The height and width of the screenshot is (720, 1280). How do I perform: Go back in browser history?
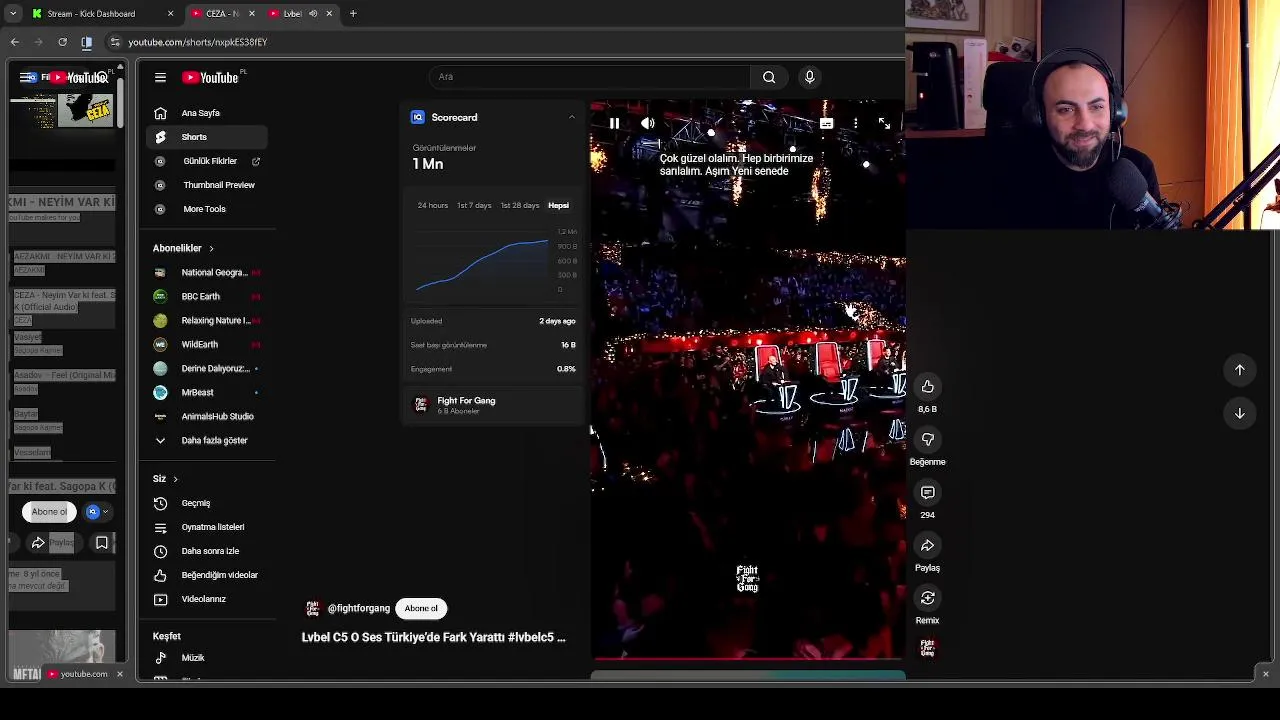pyautogui.click(x=14, y=42)
